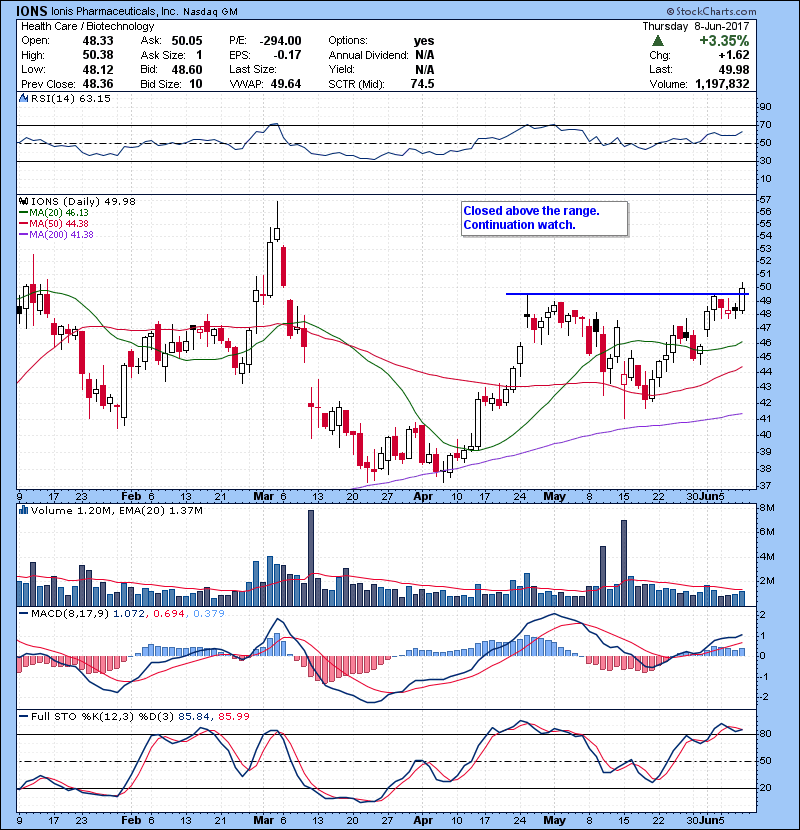
Task: Click the Volume 1.20M, EMA(20) 1.37M label
Action: click(x=116, y=511)
